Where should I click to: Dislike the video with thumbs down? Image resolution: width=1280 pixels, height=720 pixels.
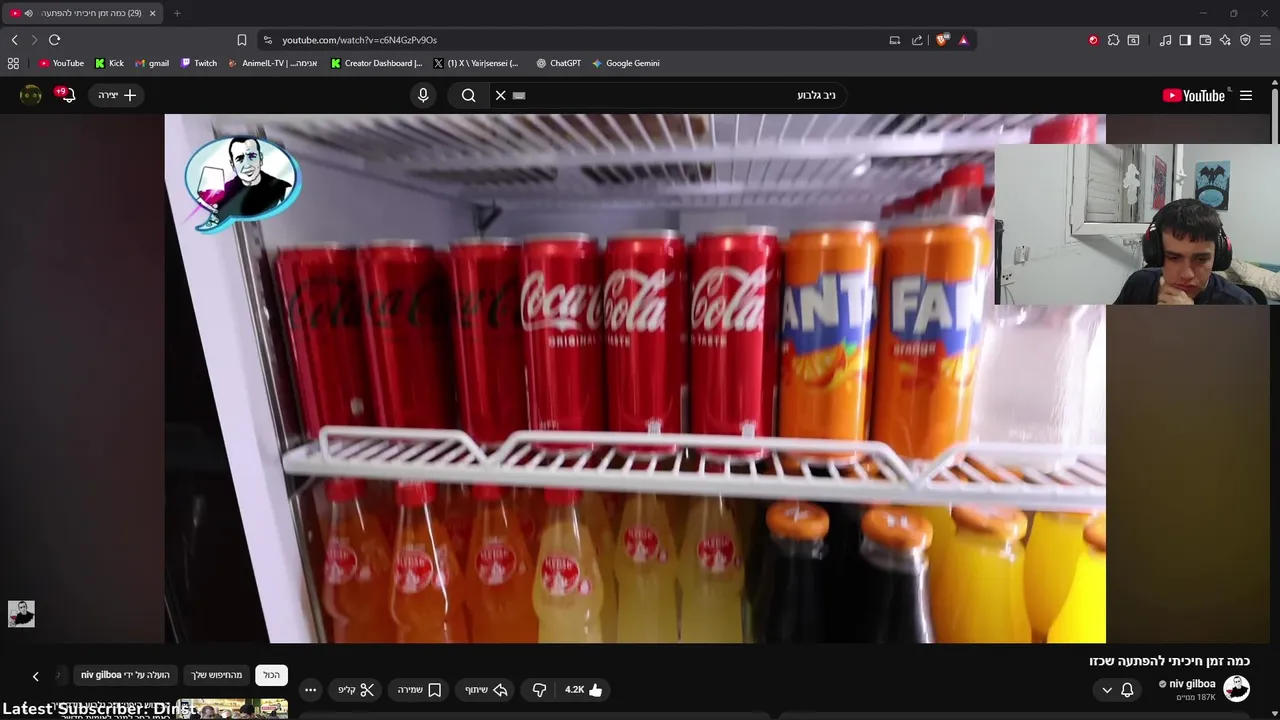pos(539,690)
